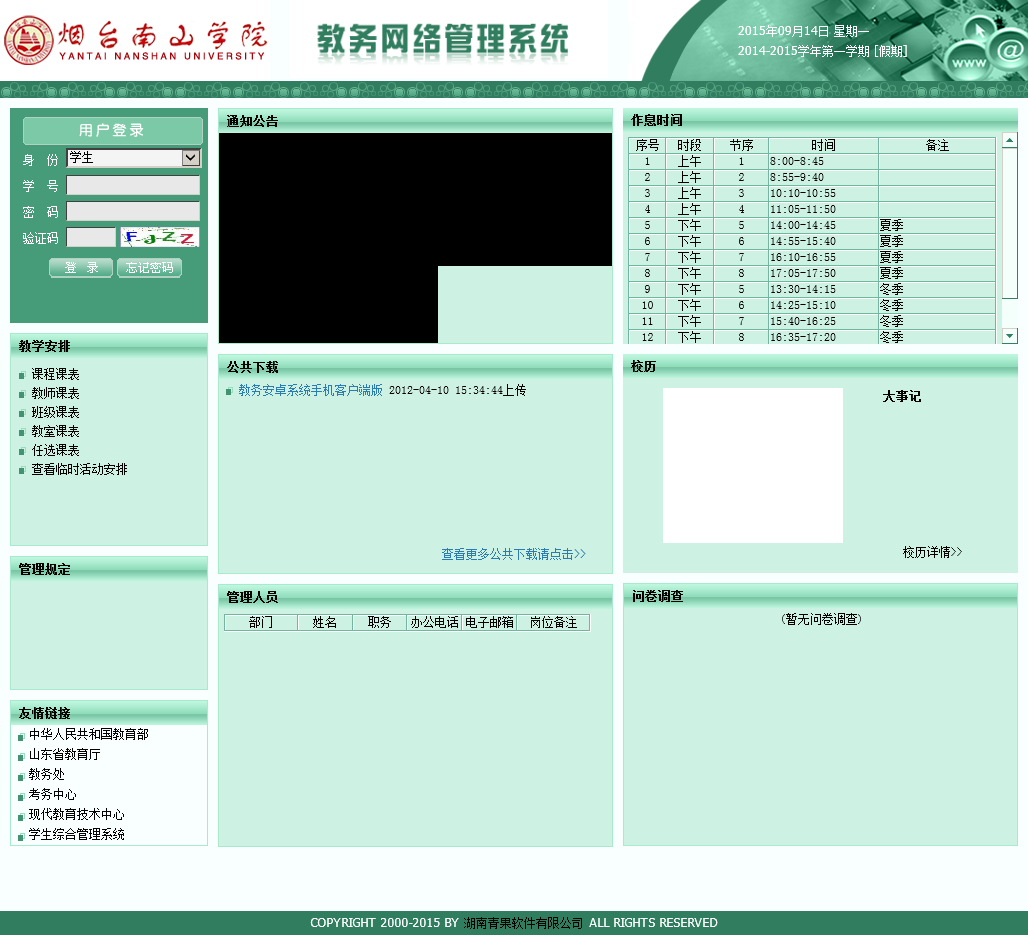Visit 山东省教育厅 link
The image size is (1028, 935).
coord(64,754)
